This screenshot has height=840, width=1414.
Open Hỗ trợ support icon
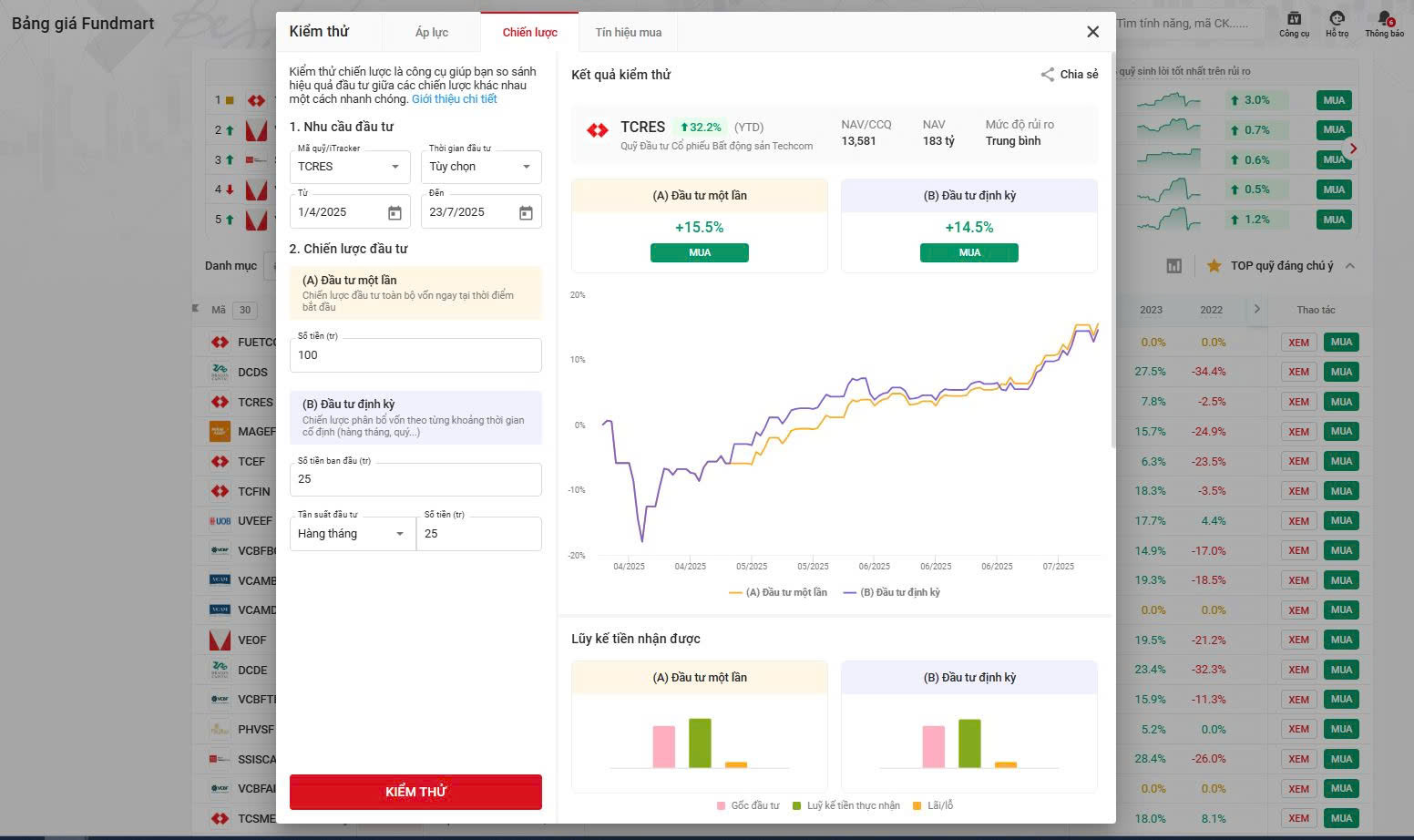click(1337, 19)
